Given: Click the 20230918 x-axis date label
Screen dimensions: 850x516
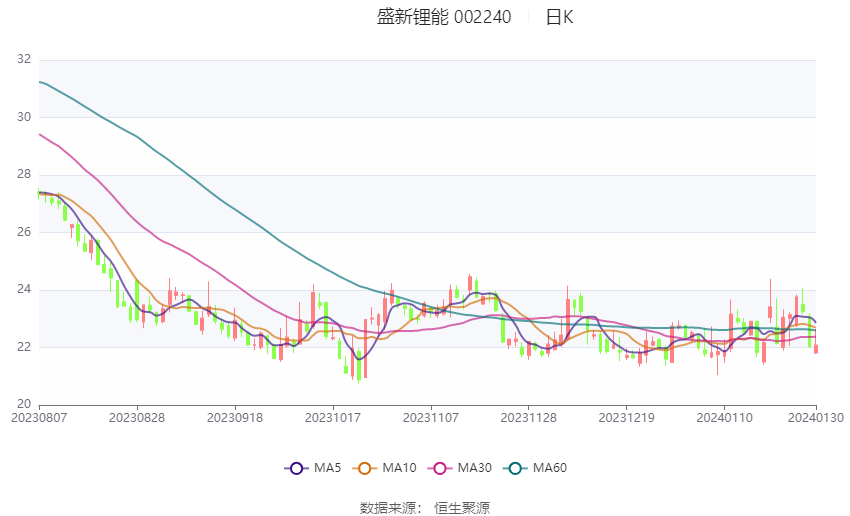Looking at the screenshot, I should 235,418.
